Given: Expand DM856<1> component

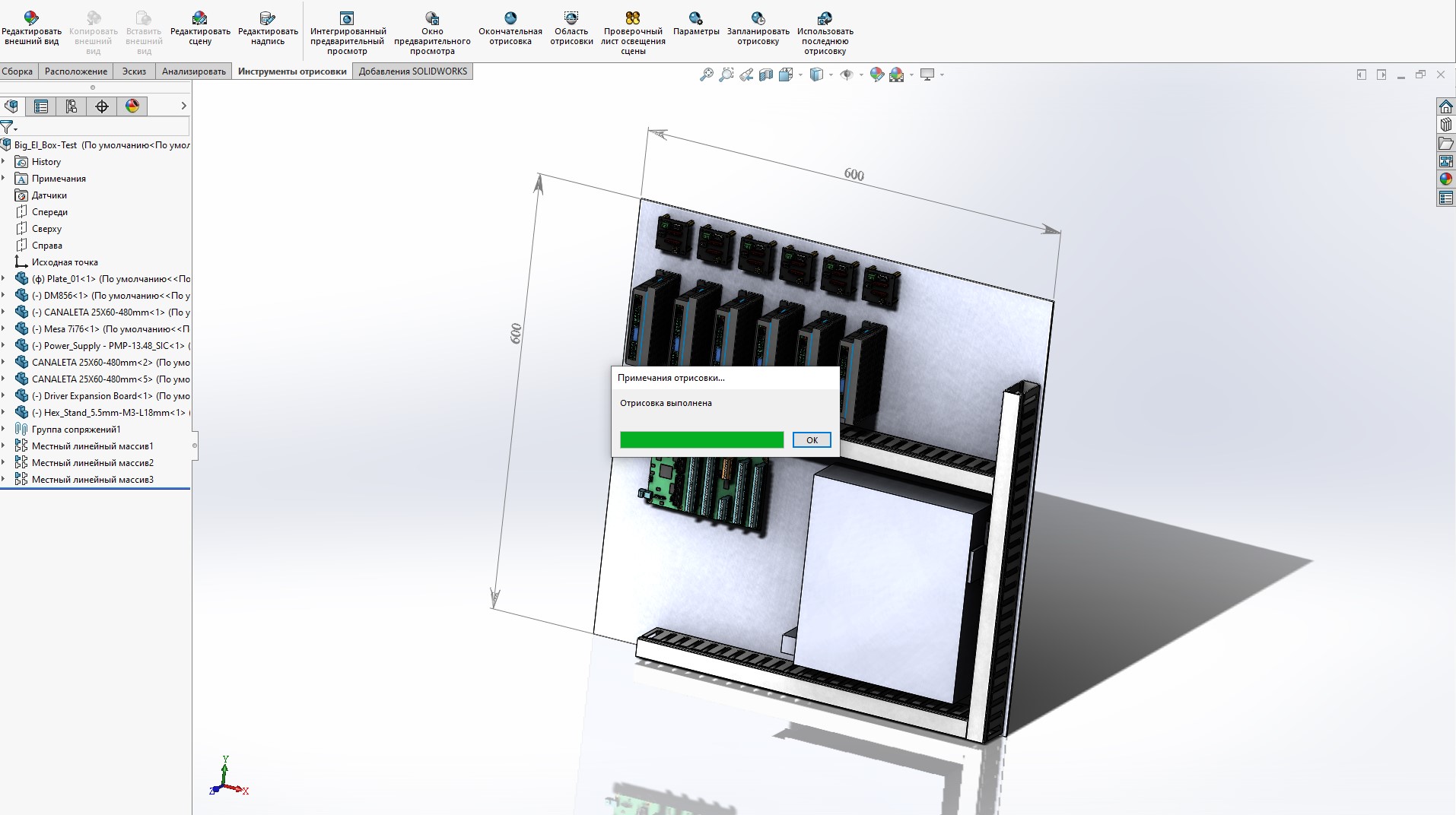Looking at the screenshot, I should 4,296.
